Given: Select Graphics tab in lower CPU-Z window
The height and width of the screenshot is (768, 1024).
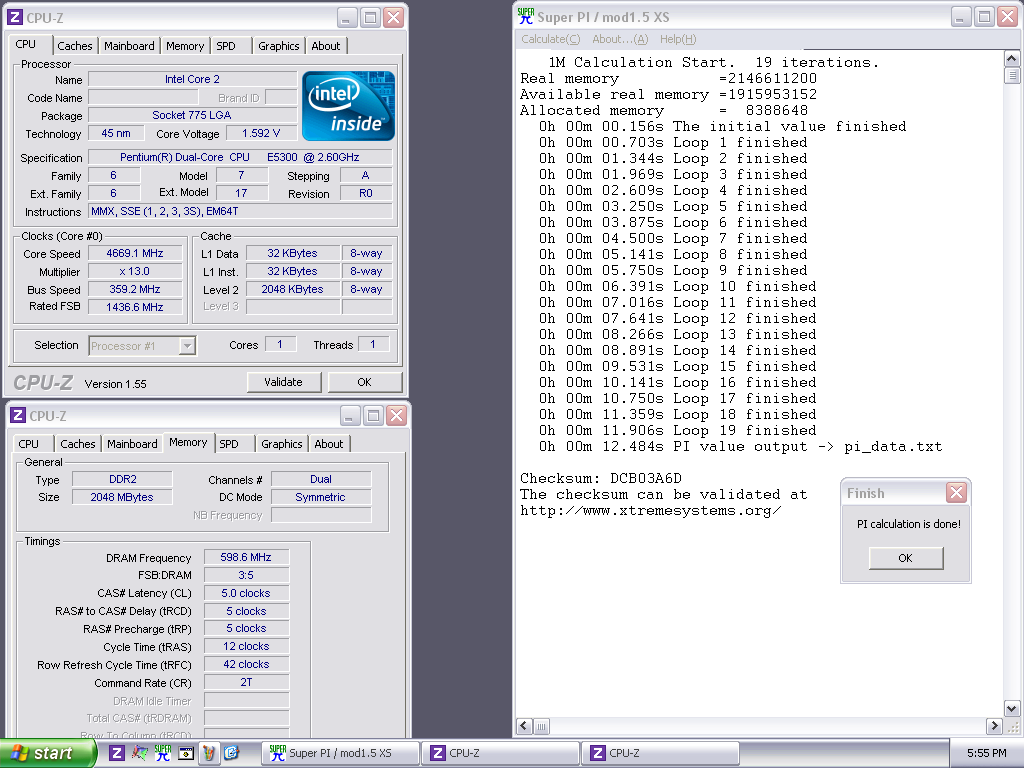Looking at the screenshot, I should 281,444.
